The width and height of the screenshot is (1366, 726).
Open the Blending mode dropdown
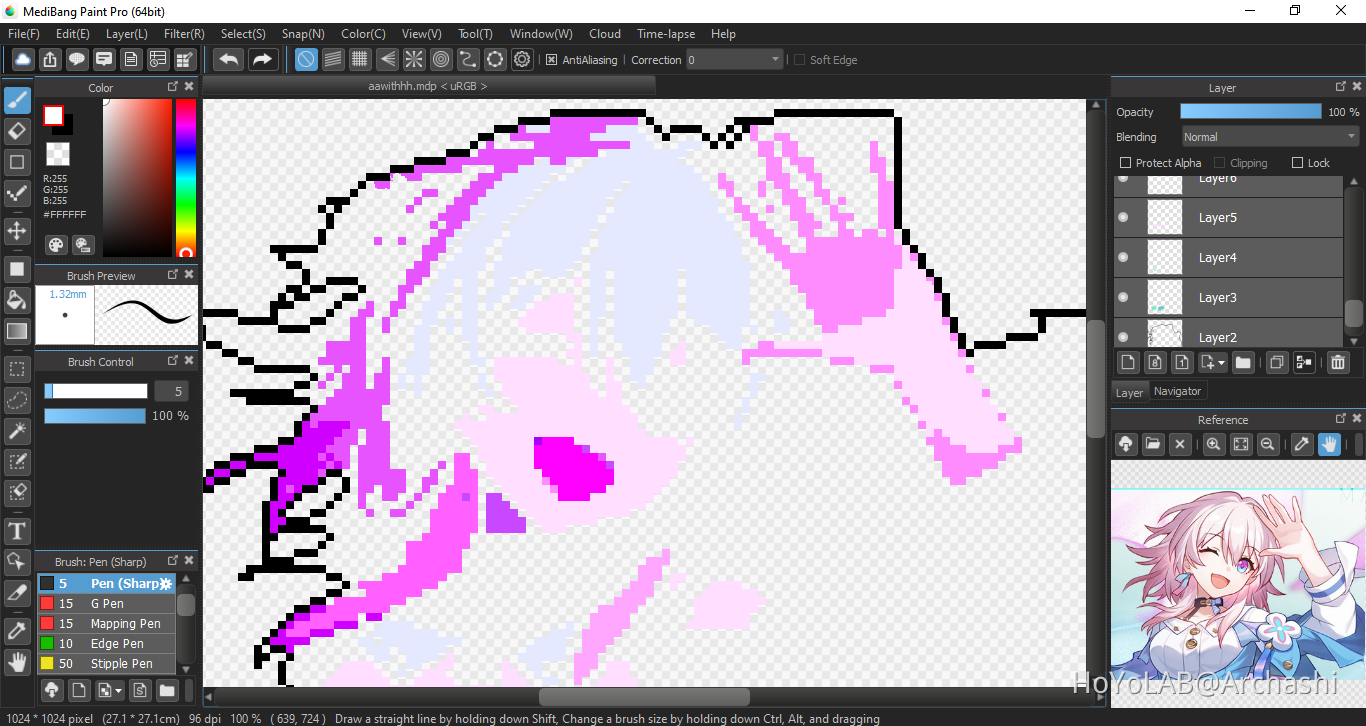click(x=1269, y=136)
